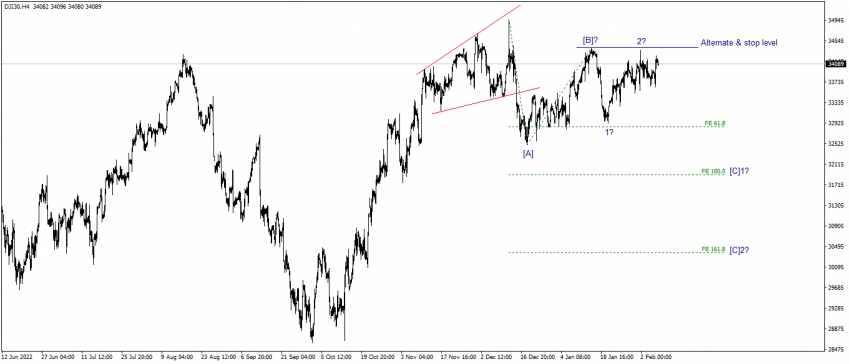Viewport: 850px width, 364px height.
Task: Click the 2? wave label
Action: [x=641, y=40]
